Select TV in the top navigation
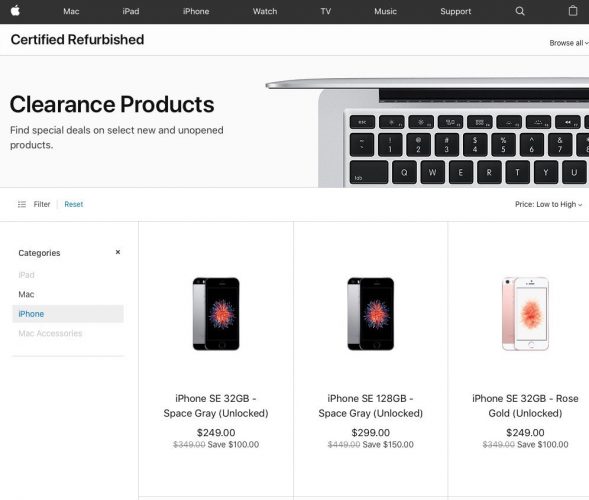This screenshot has height=500, width=589. point(326,11)
